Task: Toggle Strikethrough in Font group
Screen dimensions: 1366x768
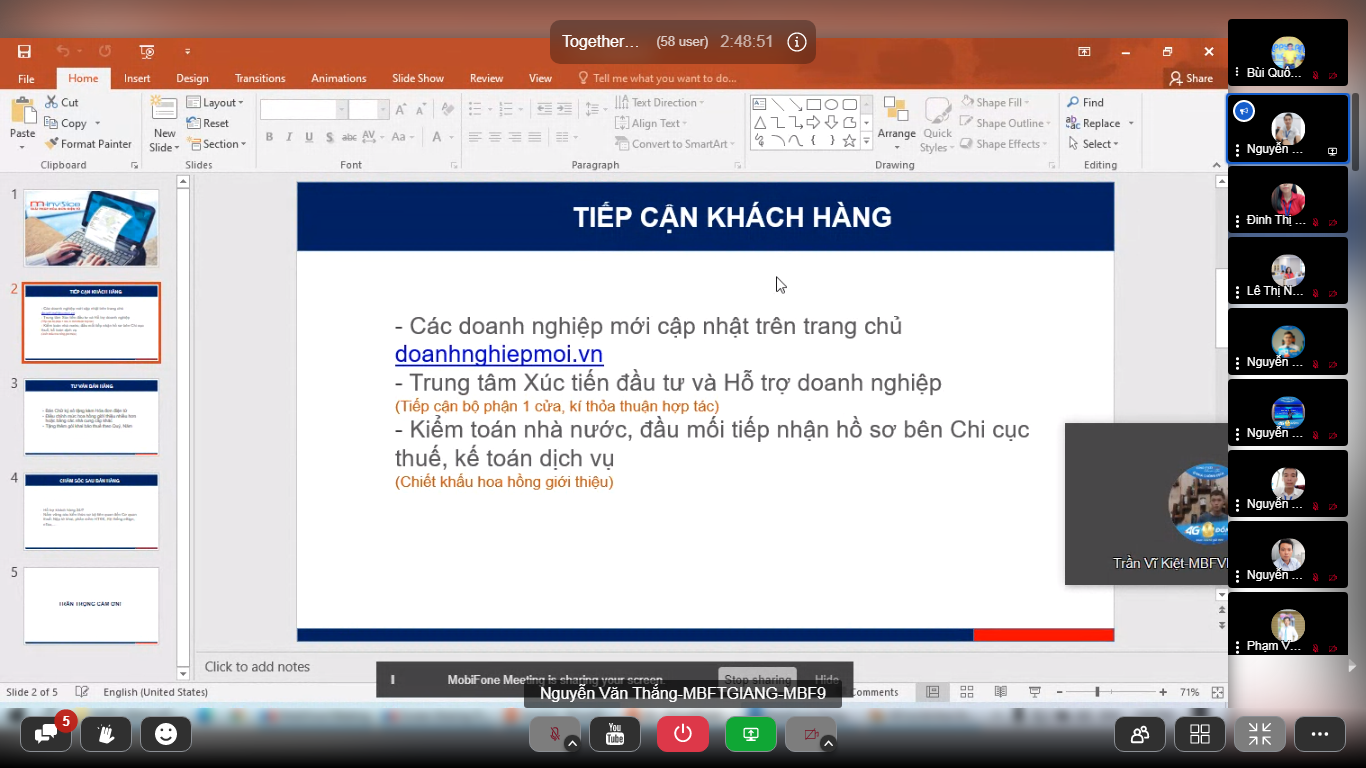Action: point(349,137)
